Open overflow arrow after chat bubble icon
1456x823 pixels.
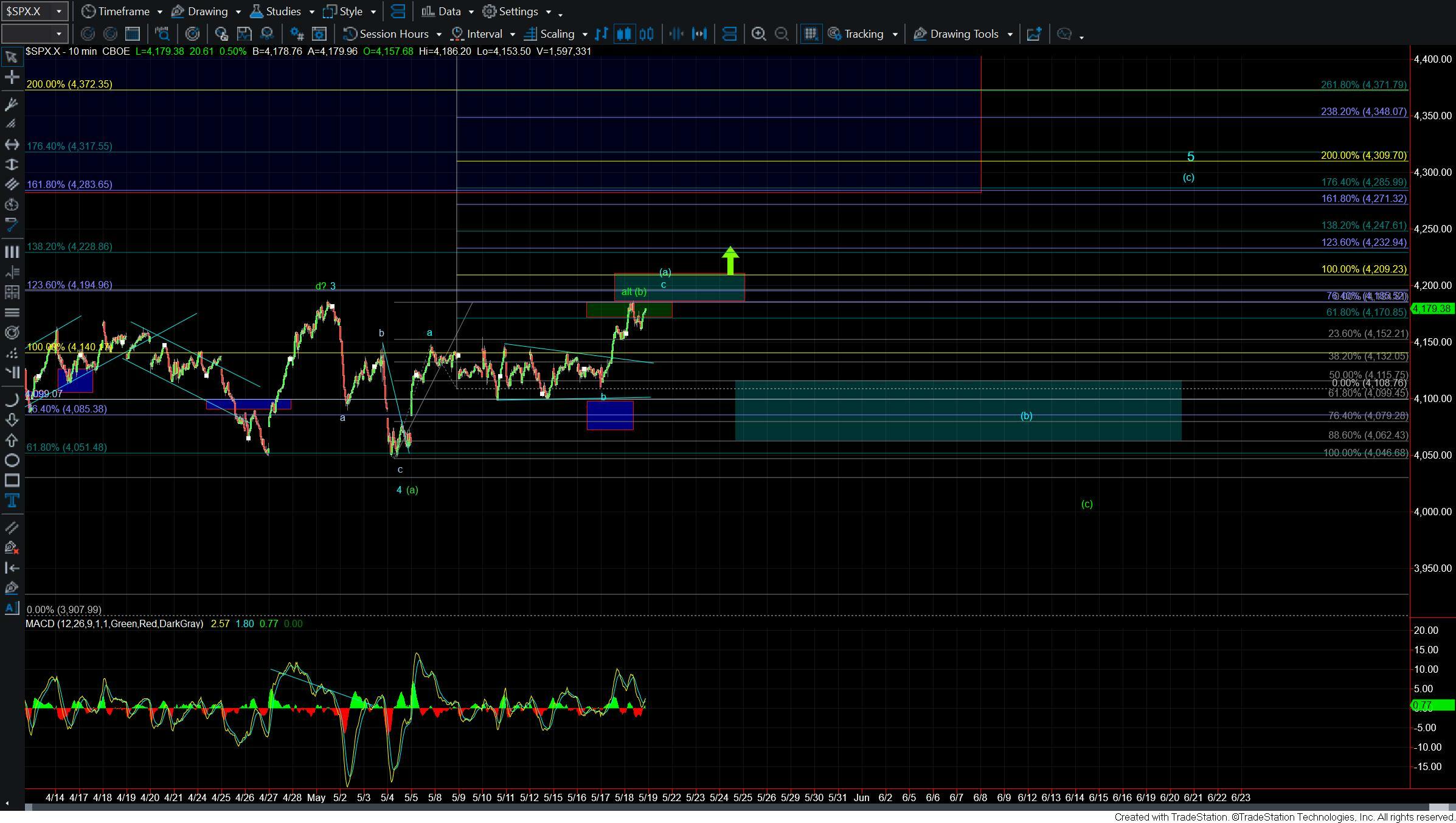1081,37
